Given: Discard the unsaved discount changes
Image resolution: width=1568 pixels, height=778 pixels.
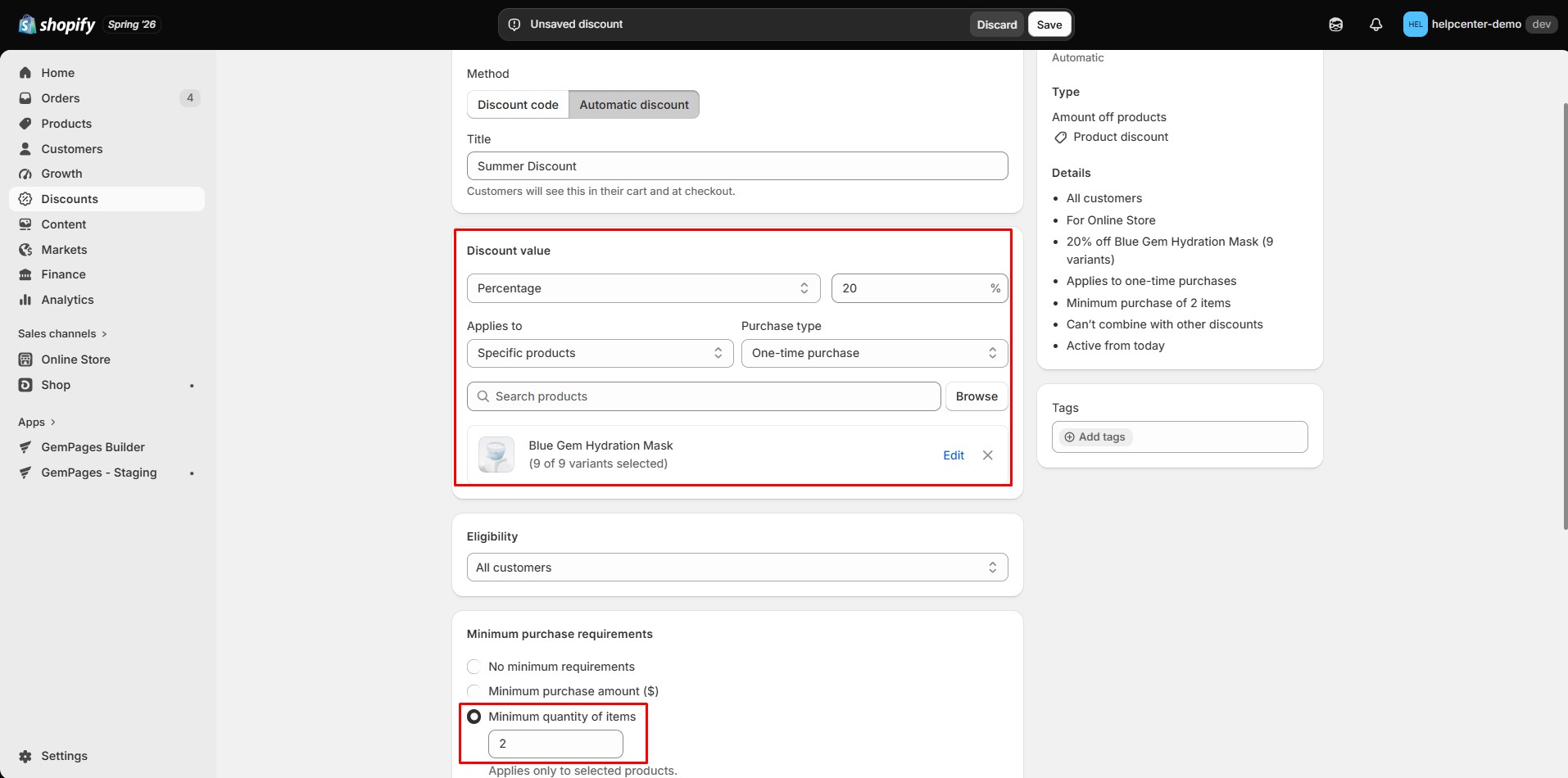Looking at the screenshot, I should pyautogui.click(x=997, y=25).
